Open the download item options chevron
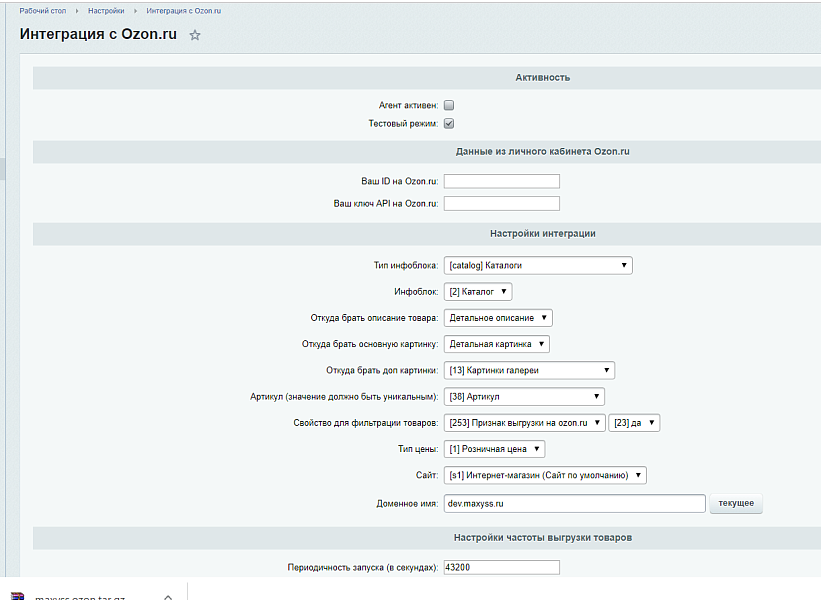Image resolution: width=821 pixels, height=600 pixels. [168, 596]
